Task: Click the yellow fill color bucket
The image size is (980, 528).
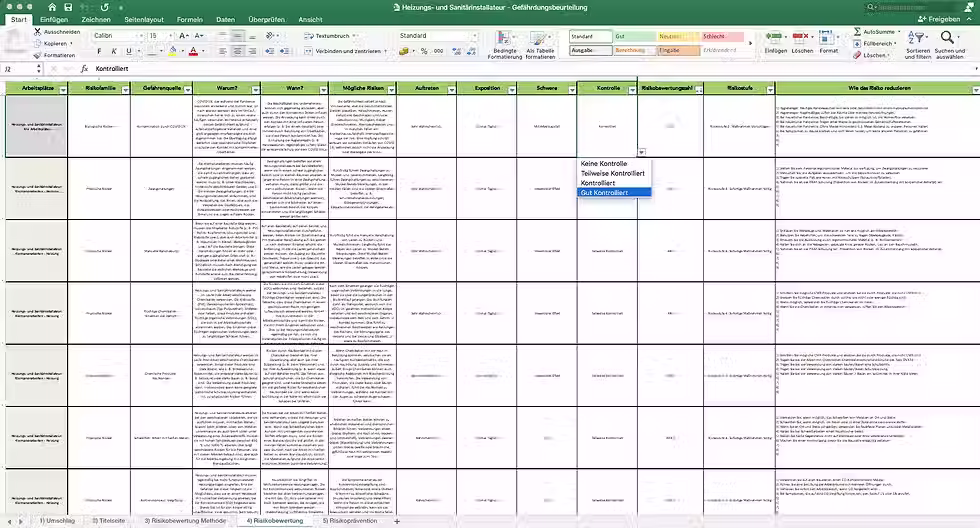Action: tap(173, 51)
